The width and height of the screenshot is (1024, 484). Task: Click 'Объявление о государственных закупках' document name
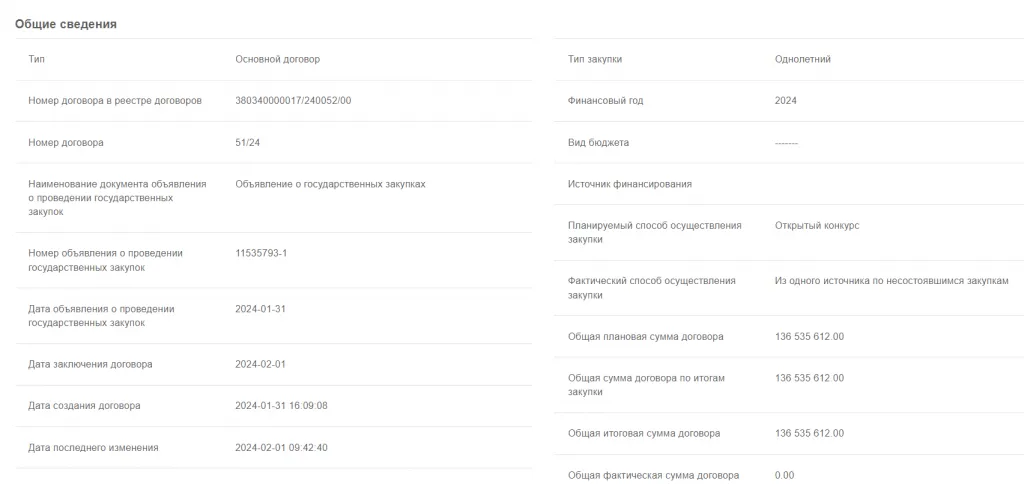click(x=330, y=184)
